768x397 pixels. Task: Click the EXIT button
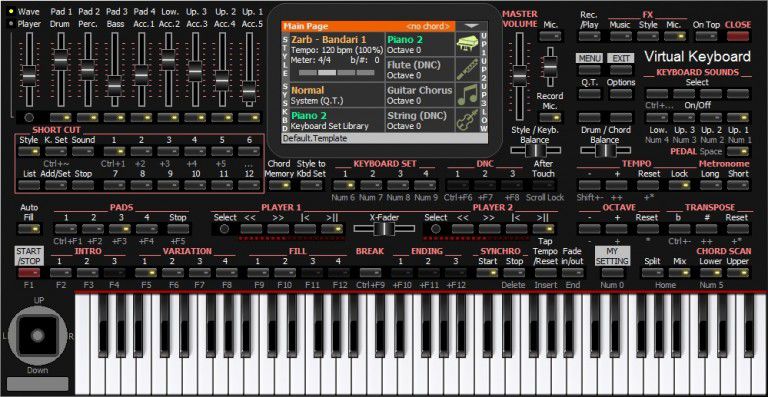pos(621,58)
